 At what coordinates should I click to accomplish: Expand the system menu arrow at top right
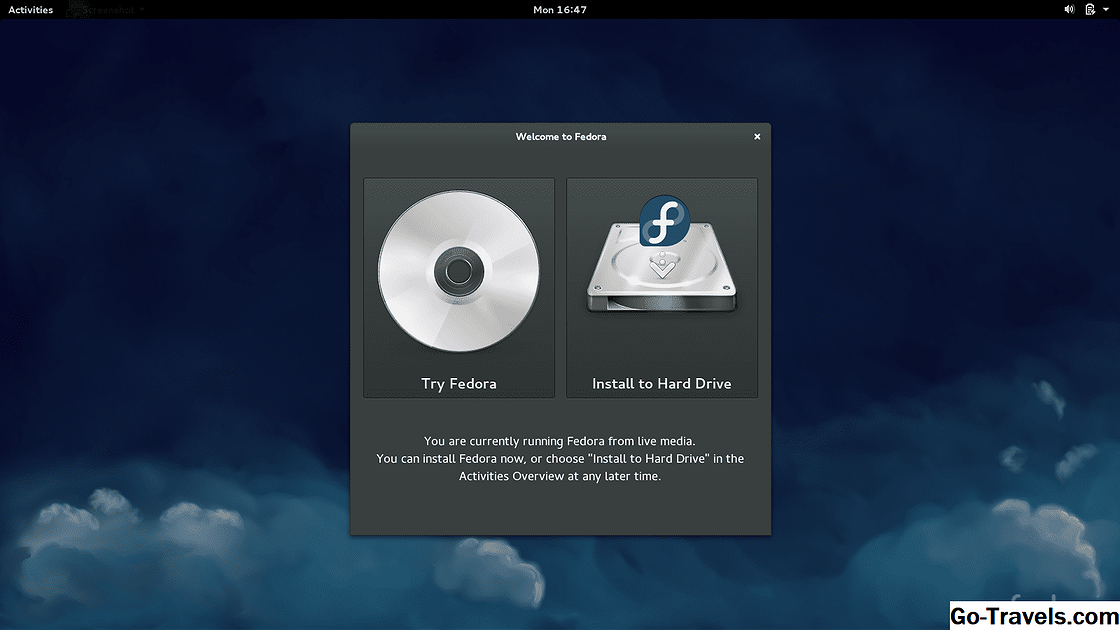(x=1104, y=10)
